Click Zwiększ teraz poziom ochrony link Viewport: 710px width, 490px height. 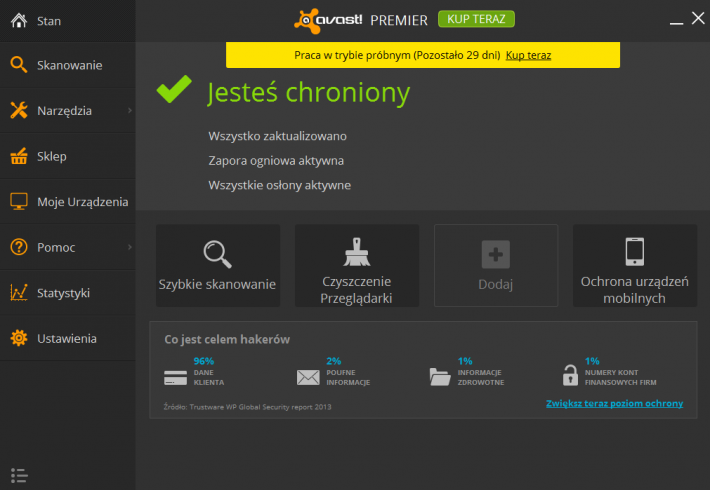pos(614,404)
